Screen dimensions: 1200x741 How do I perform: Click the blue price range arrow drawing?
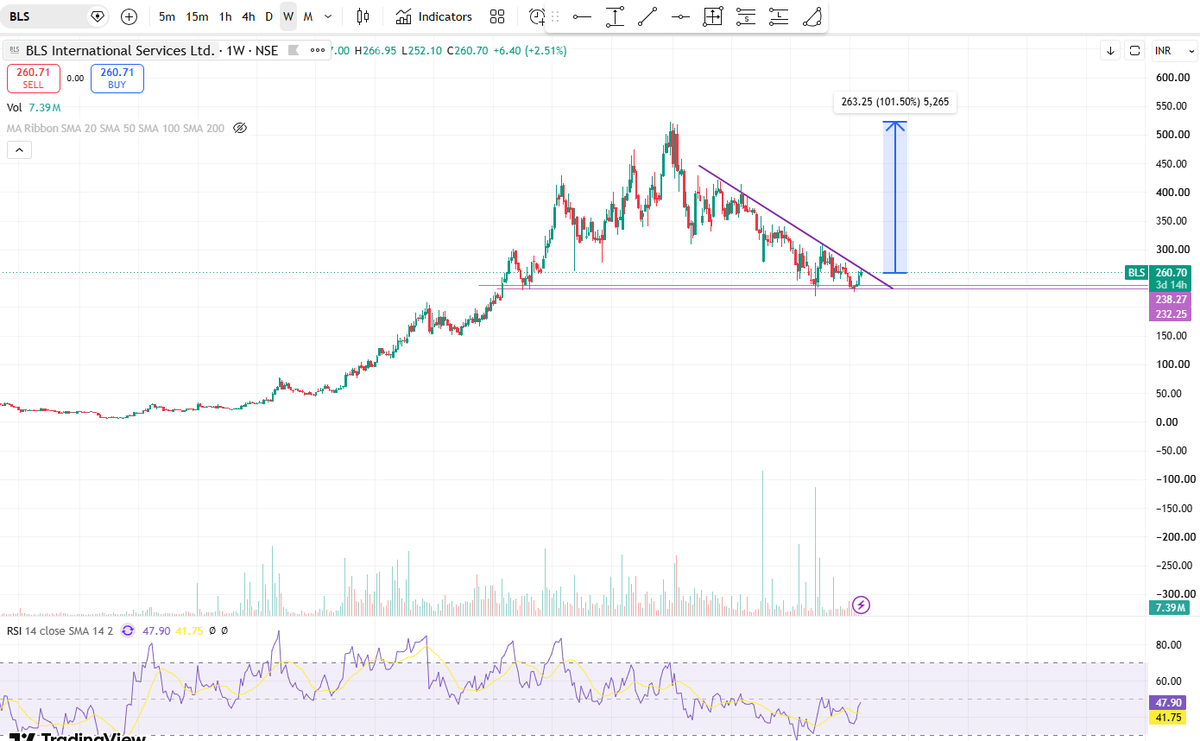894,197
